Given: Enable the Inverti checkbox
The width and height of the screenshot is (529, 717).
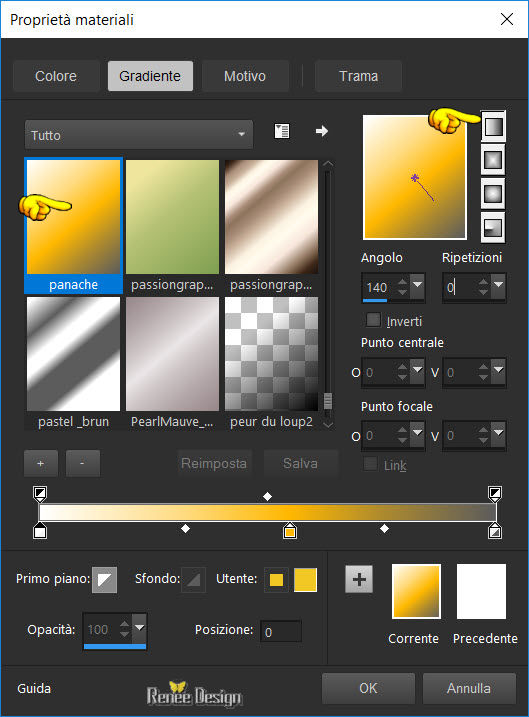Looking at the screenshot, I should pyautogui.click(x=373, y=320).
